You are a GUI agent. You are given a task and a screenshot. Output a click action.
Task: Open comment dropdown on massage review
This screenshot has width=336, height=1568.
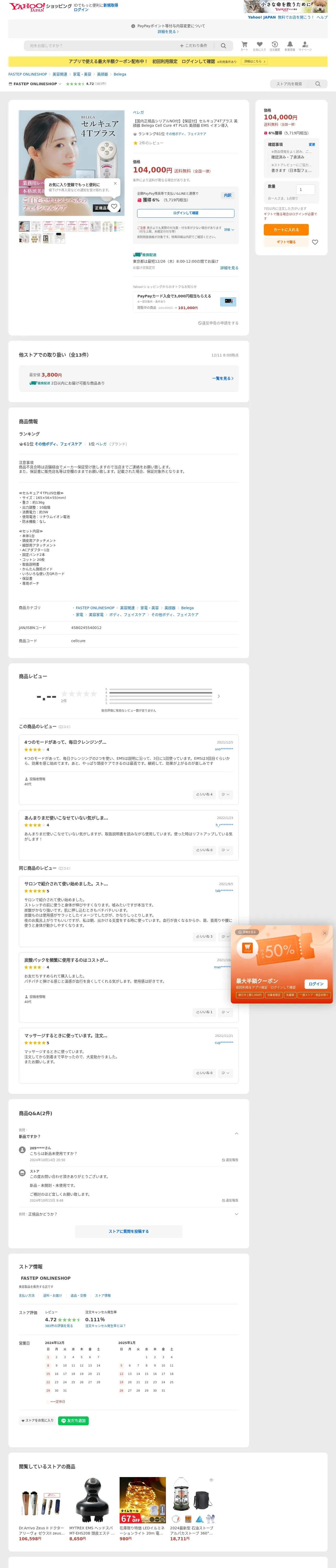coord(226,1073)
